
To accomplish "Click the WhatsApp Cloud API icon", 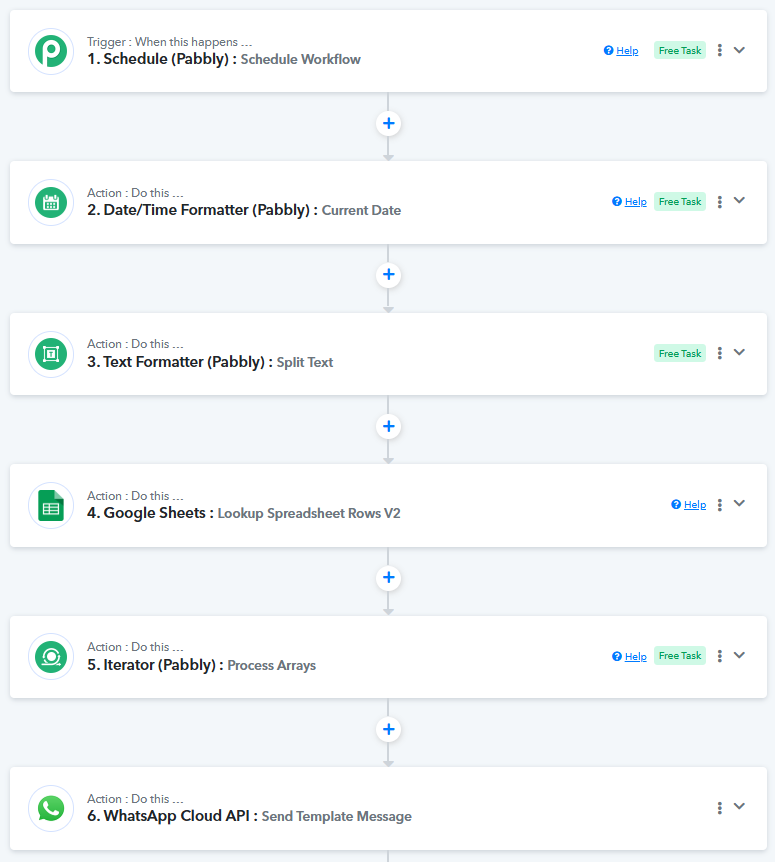I will coord(51,808).
